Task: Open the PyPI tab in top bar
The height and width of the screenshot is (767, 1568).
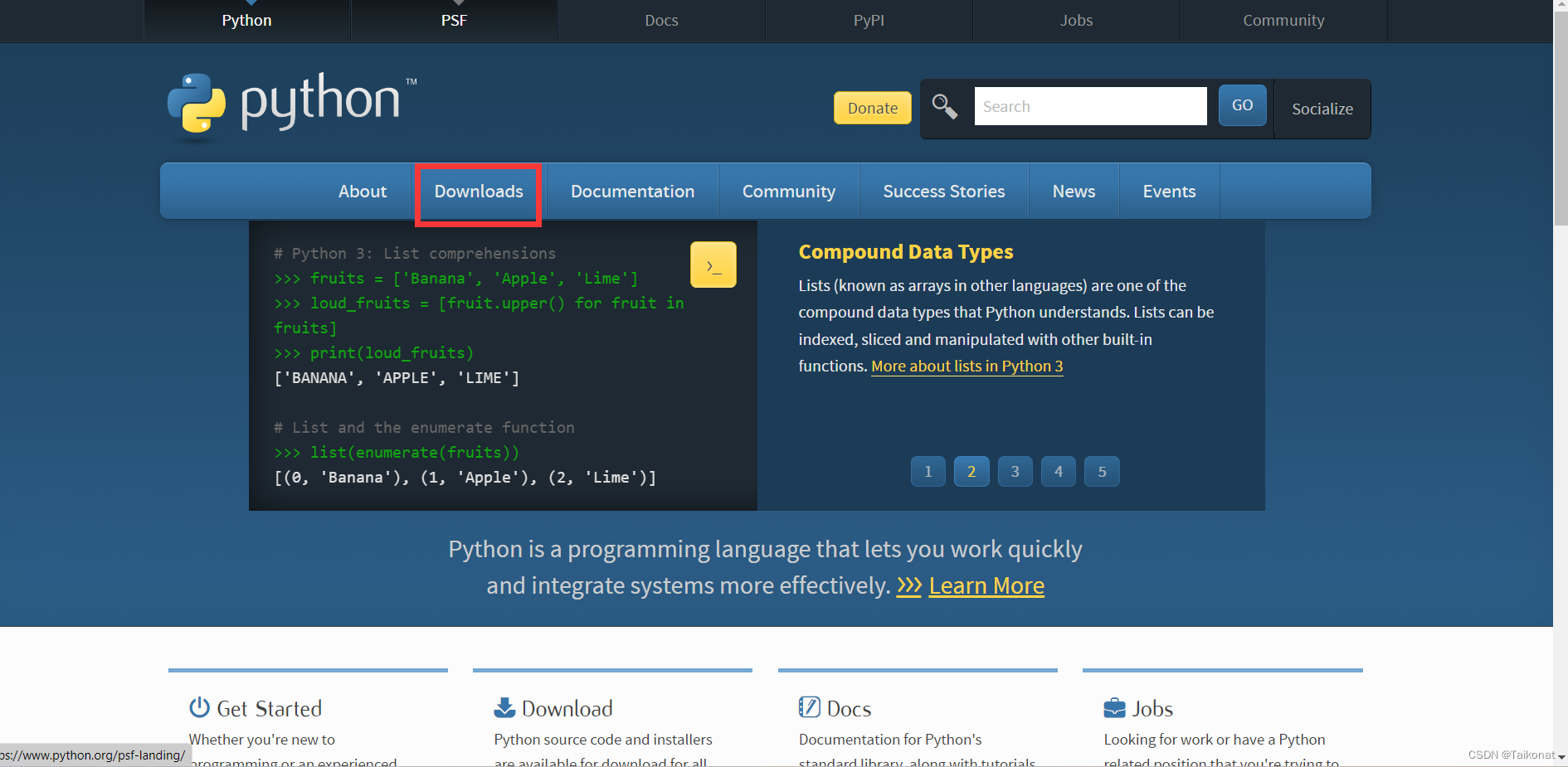Action: [869, 21]
